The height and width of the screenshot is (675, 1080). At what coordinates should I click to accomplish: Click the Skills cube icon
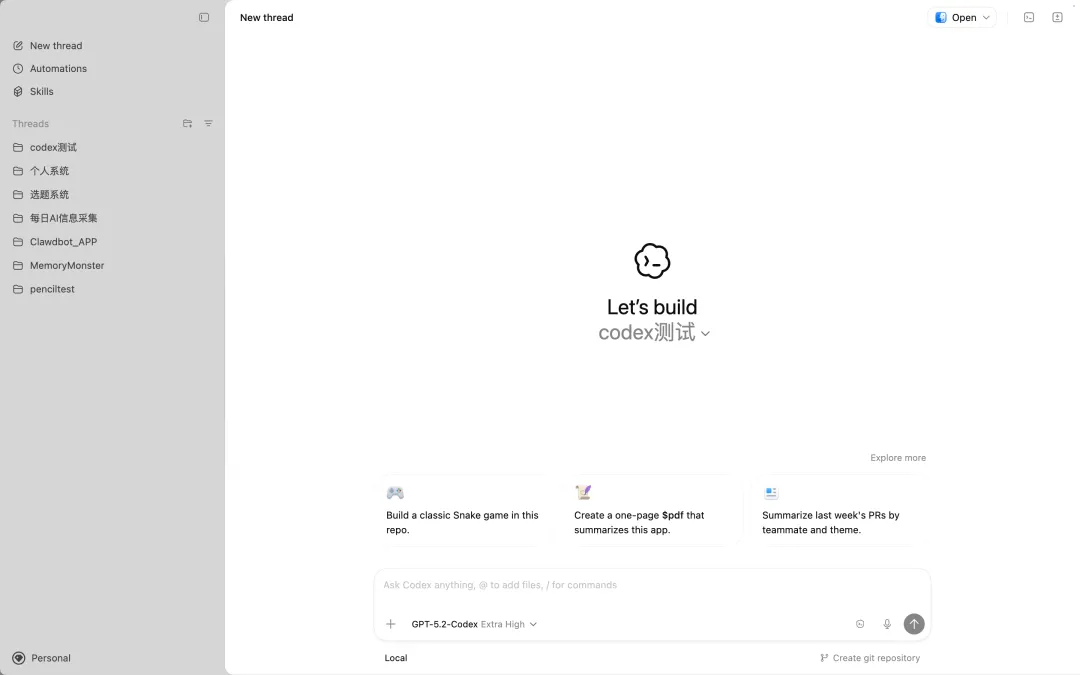pyautogui.click(x=18, y=91)
